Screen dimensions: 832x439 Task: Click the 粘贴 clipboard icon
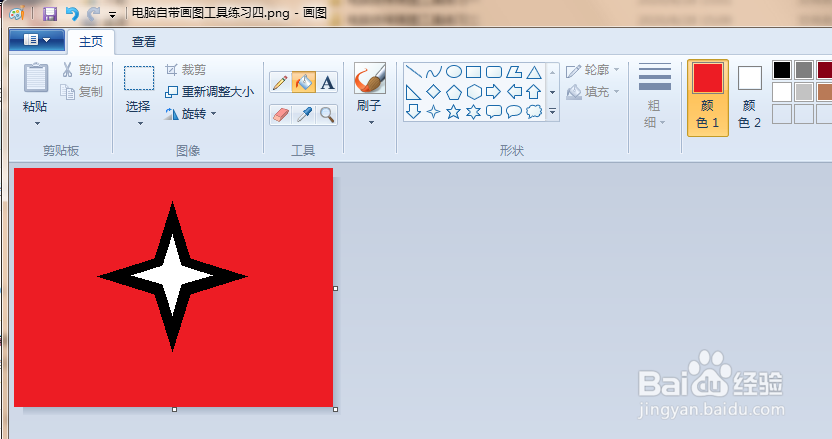pyautogui.click(x=36, y=78)
